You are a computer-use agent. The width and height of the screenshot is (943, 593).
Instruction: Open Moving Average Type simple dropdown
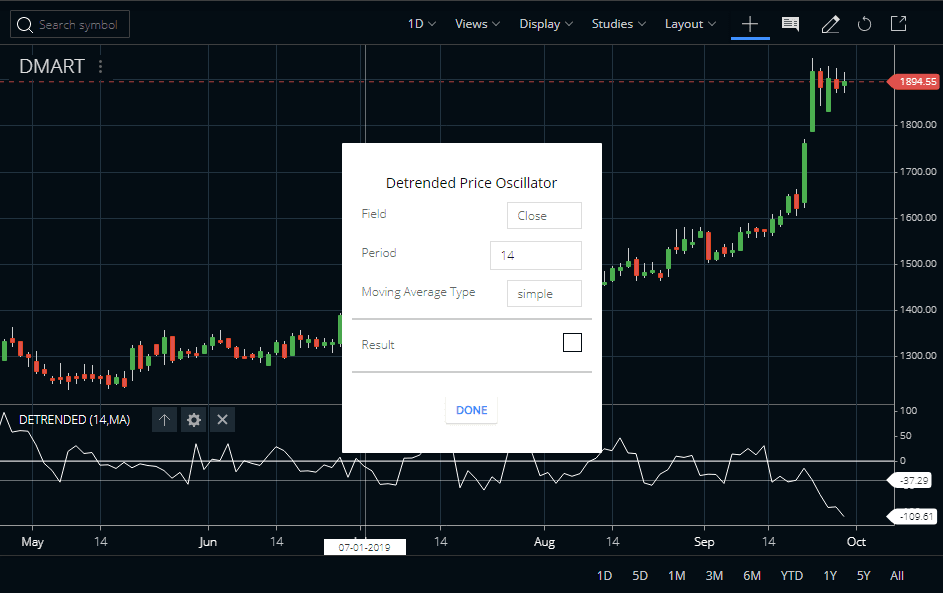click(x=544, y=293)
